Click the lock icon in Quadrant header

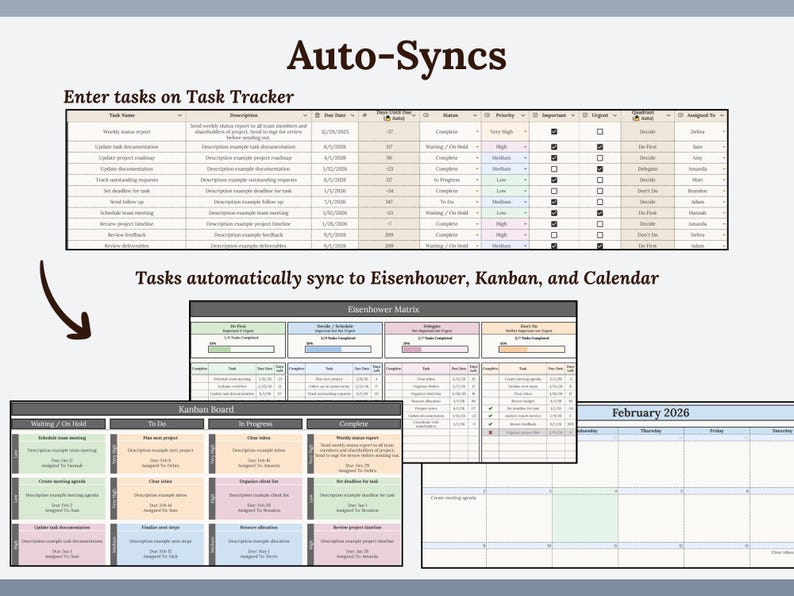[x=636, y=118]
